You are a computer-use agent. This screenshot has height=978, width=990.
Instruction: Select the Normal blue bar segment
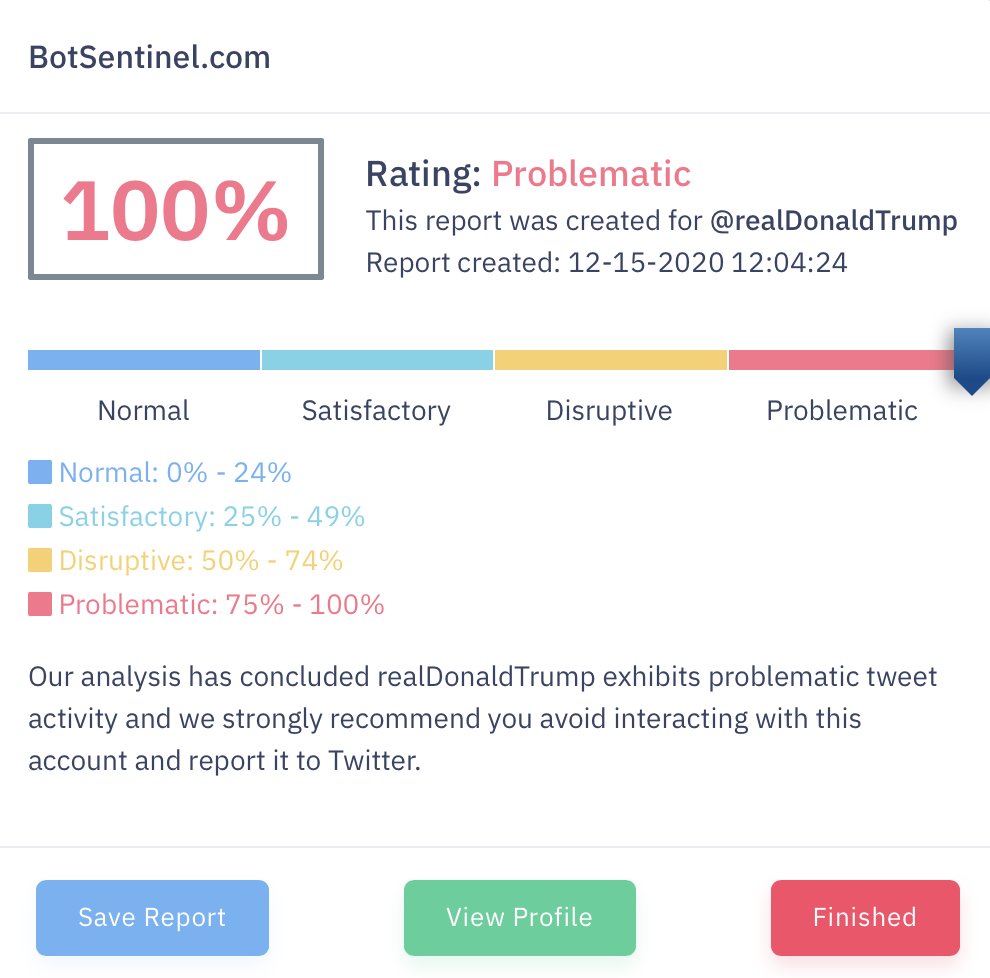pos(144,360)
